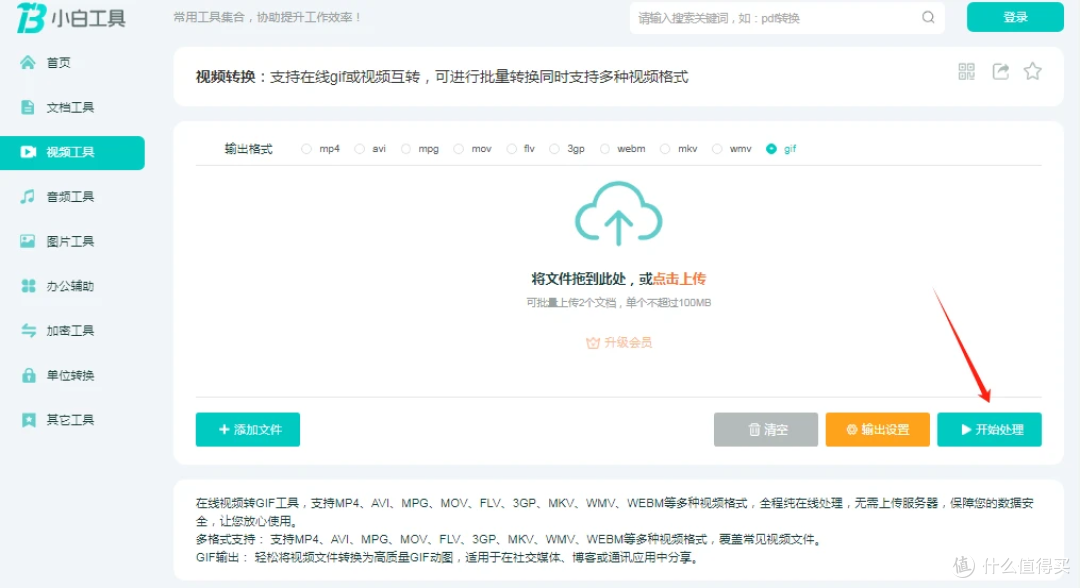1080x588 pixels.
Task: Click the document icon beside 文档工具
Action: [x=28, y=107]
